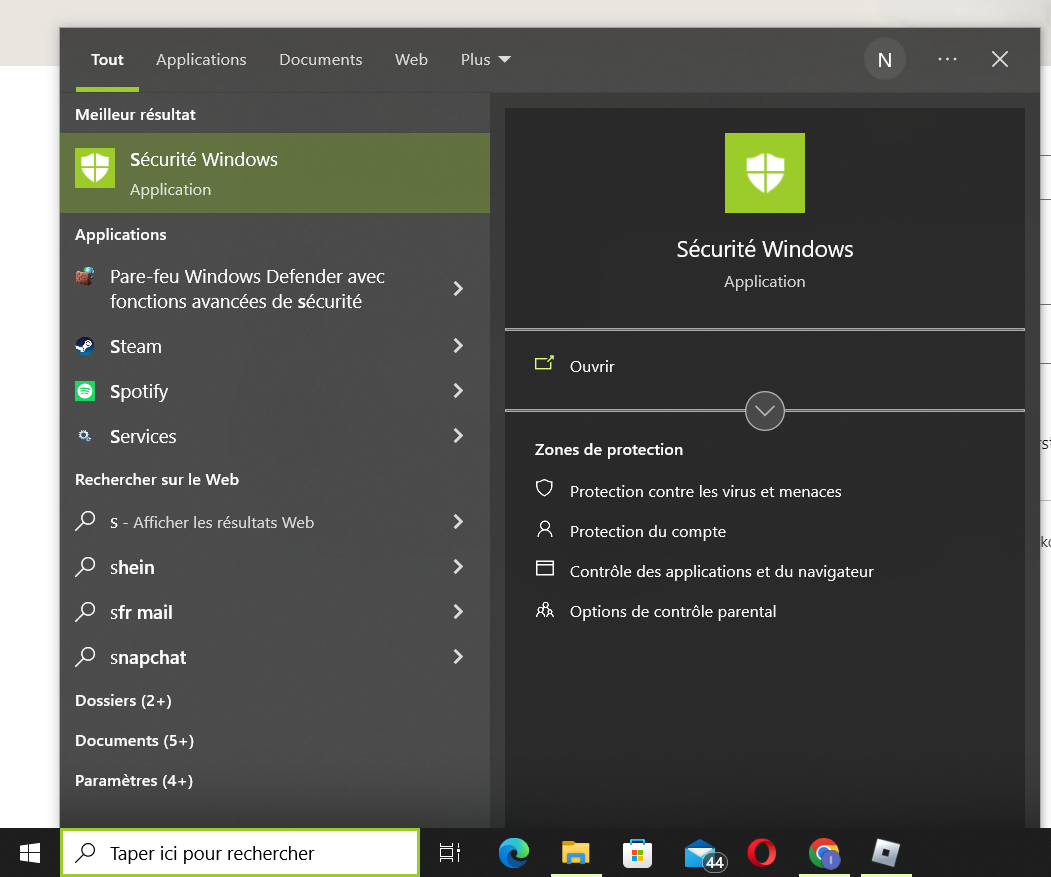This screenshot has width=1051, height=877.
Task: Click the Ouvrir open-window icon
Action: 544,363
